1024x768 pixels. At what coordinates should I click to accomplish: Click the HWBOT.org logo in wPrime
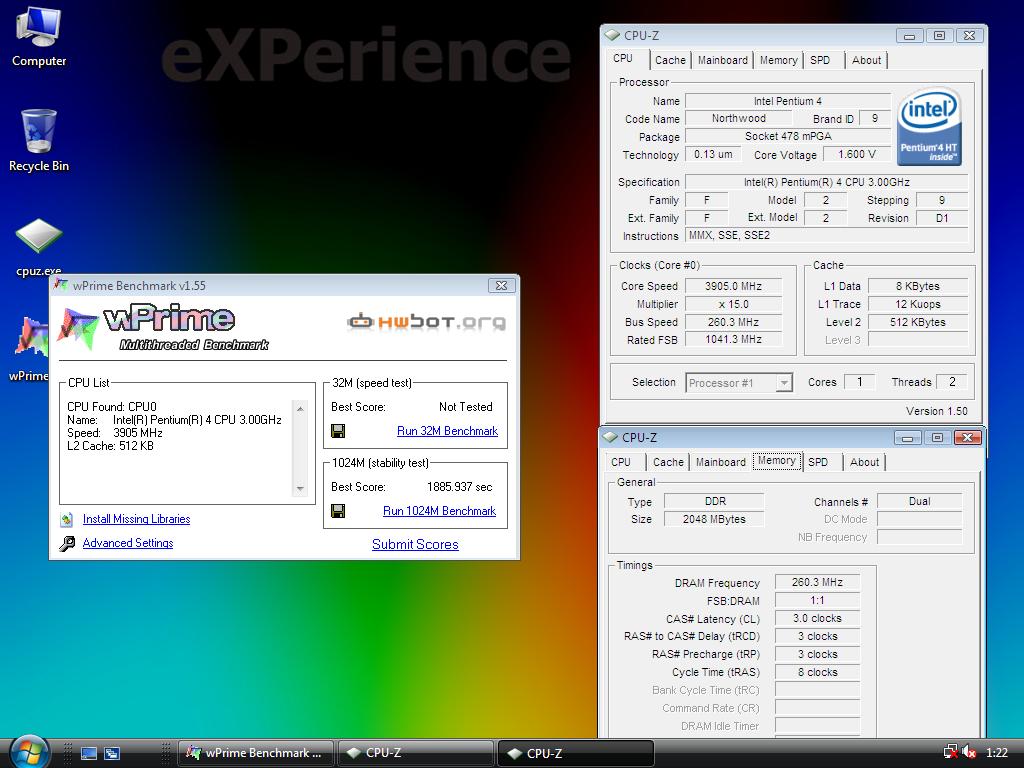[x=426, y=321]
